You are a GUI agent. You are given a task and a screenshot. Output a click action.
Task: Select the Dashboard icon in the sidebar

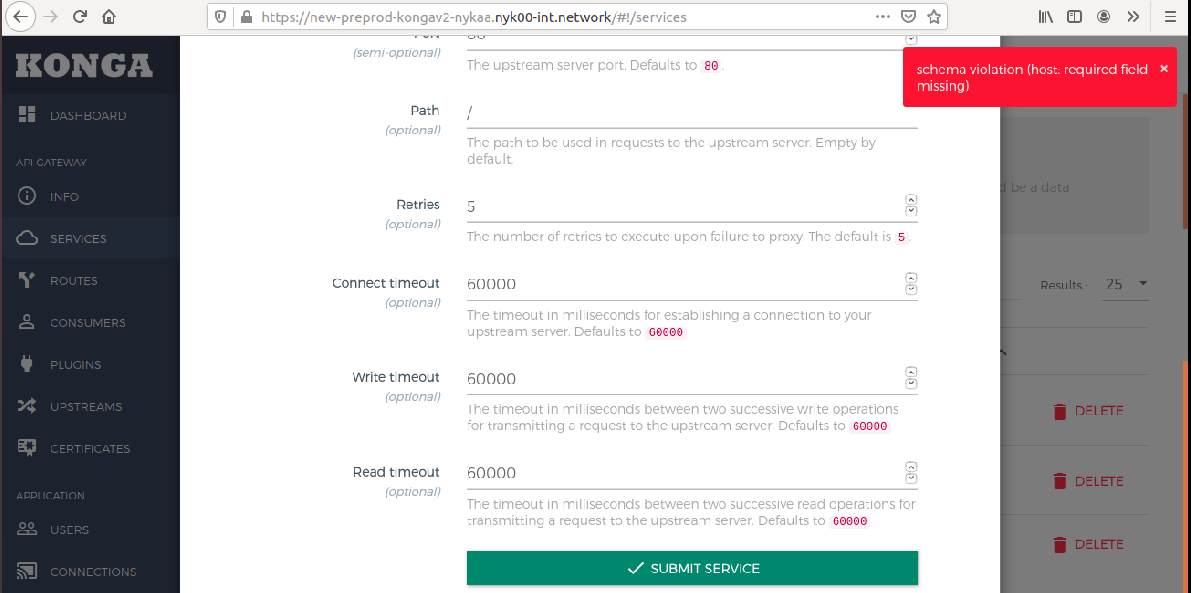tap(29, 115)
